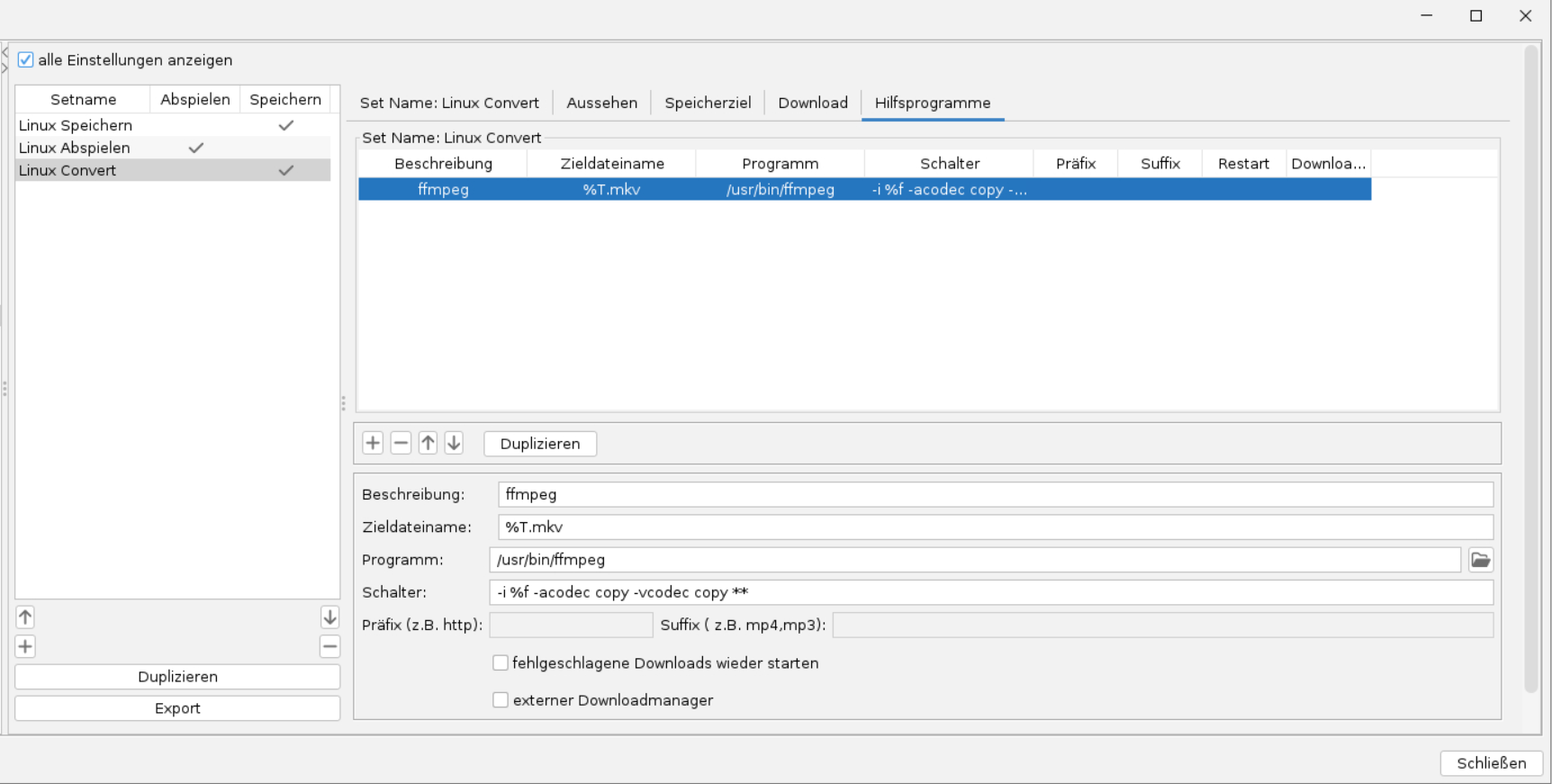
Task: Click the Zieldateiname column header
Action: 612,164
